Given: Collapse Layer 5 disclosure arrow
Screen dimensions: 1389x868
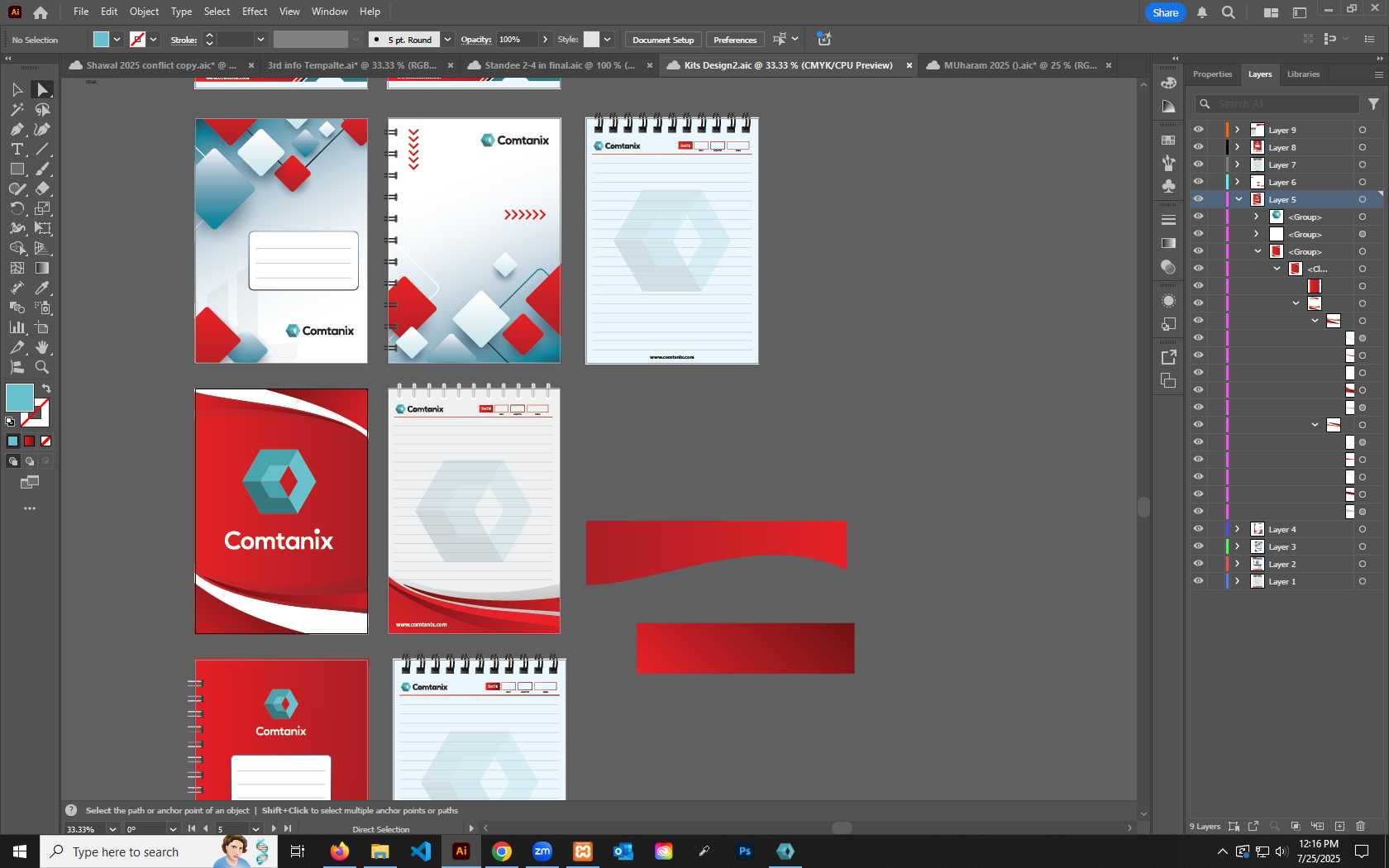Looking at the screenshot, I should point(1239,199).
